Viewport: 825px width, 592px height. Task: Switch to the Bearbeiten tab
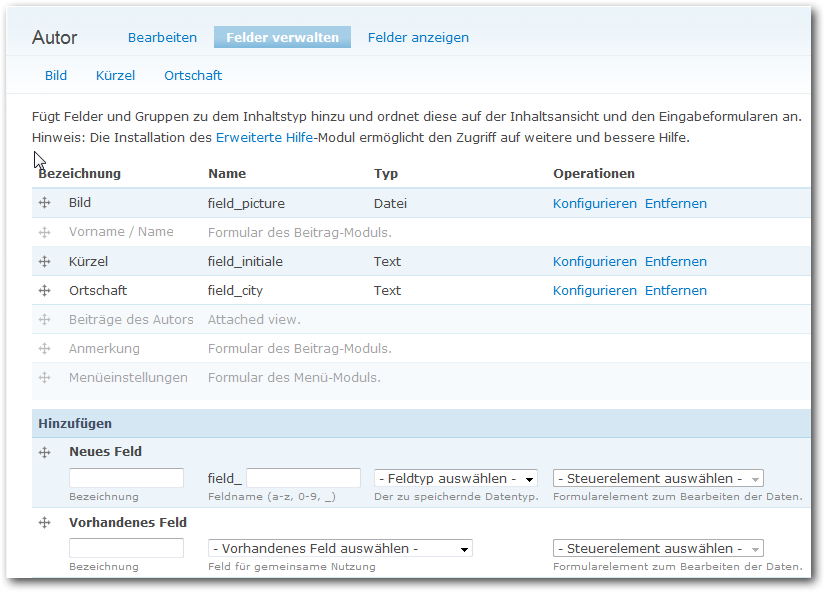[162, 38]
